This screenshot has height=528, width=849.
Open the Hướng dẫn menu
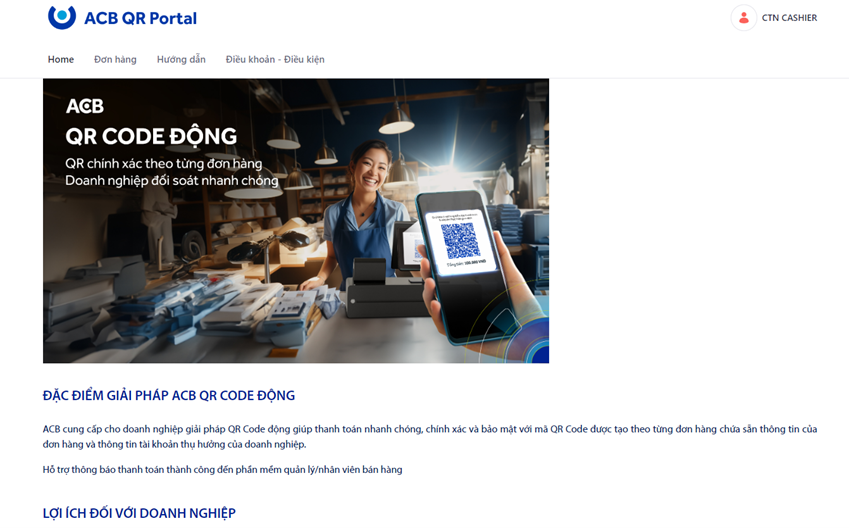click(181, 60)
